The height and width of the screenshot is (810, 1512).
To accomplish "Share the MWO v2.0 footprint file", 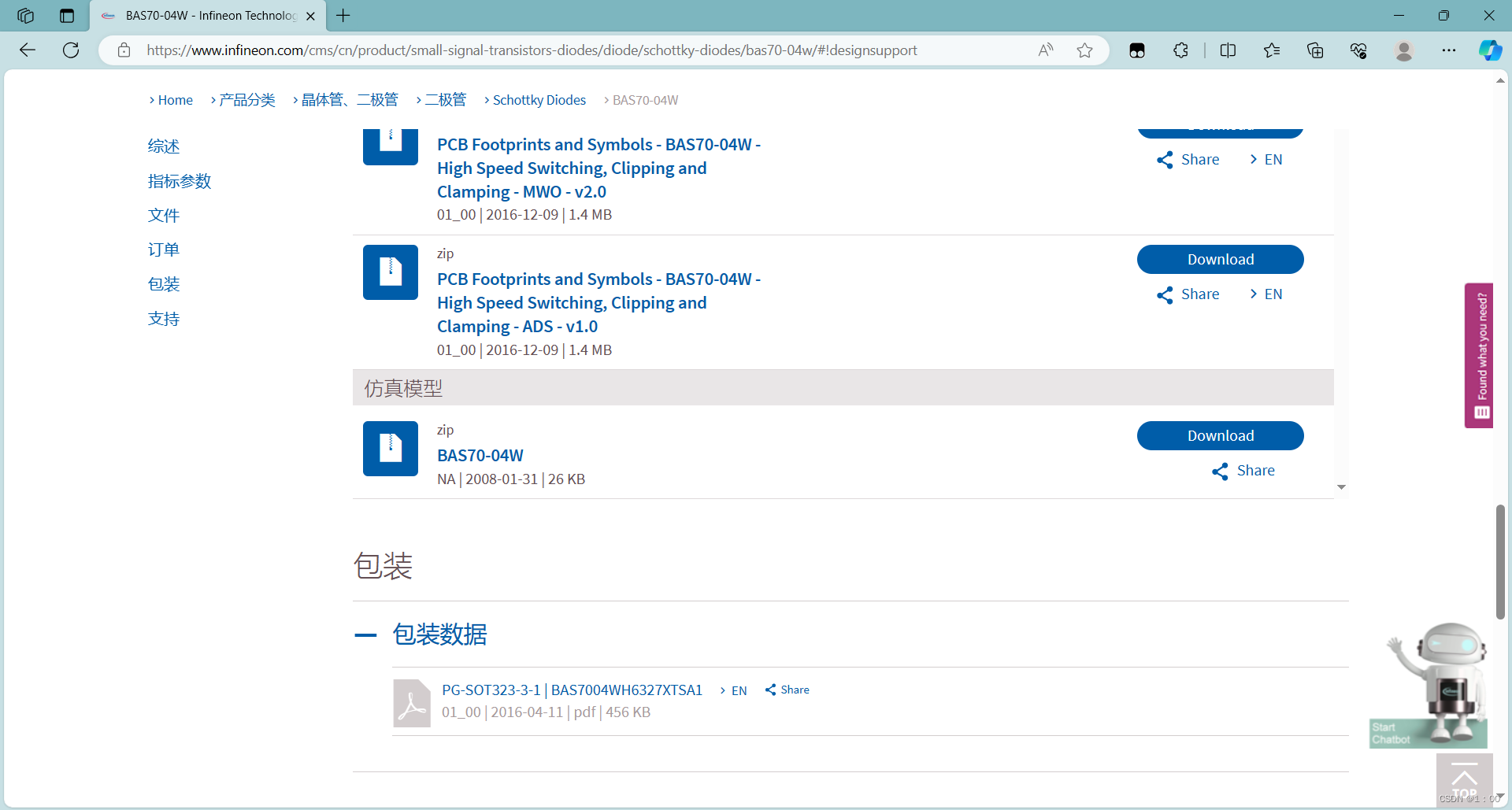I will [x=1188, y=160].
